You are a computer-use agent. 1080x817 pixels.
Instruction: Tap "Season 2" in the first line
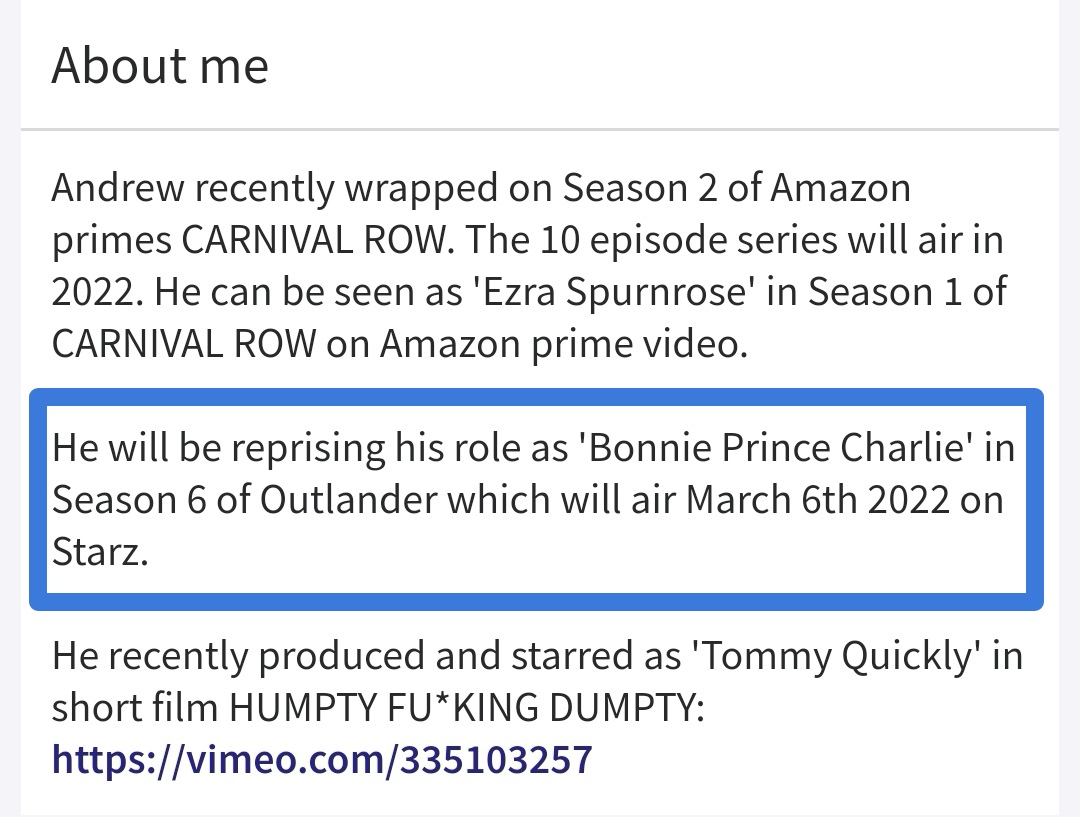point(638,187)
